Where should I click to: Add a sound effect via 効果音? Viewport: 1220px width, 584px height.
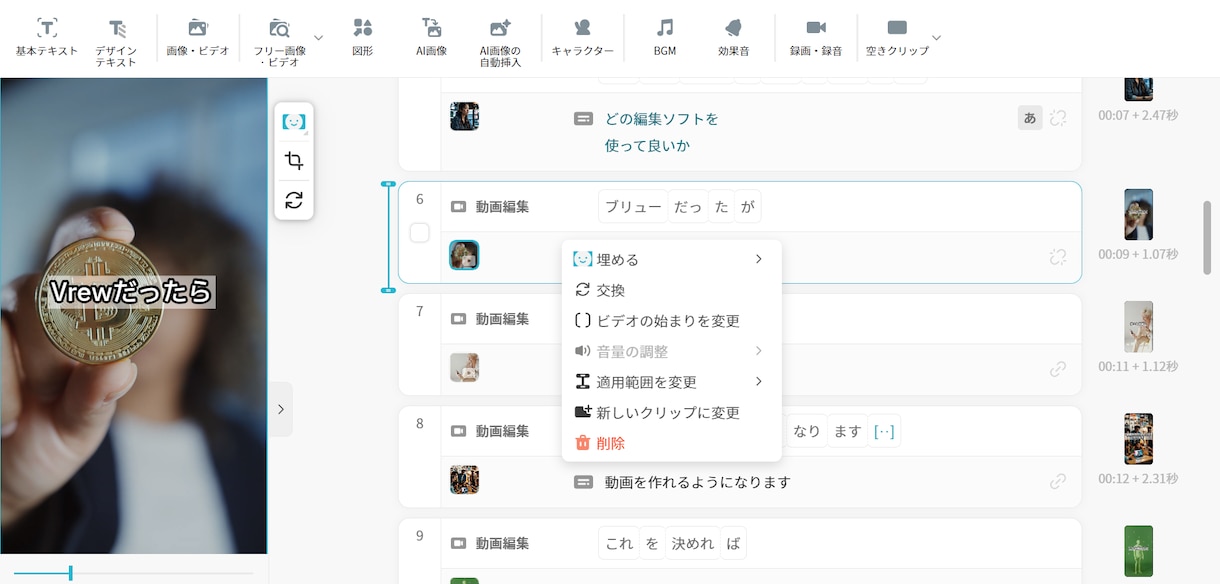pos(734,37)
